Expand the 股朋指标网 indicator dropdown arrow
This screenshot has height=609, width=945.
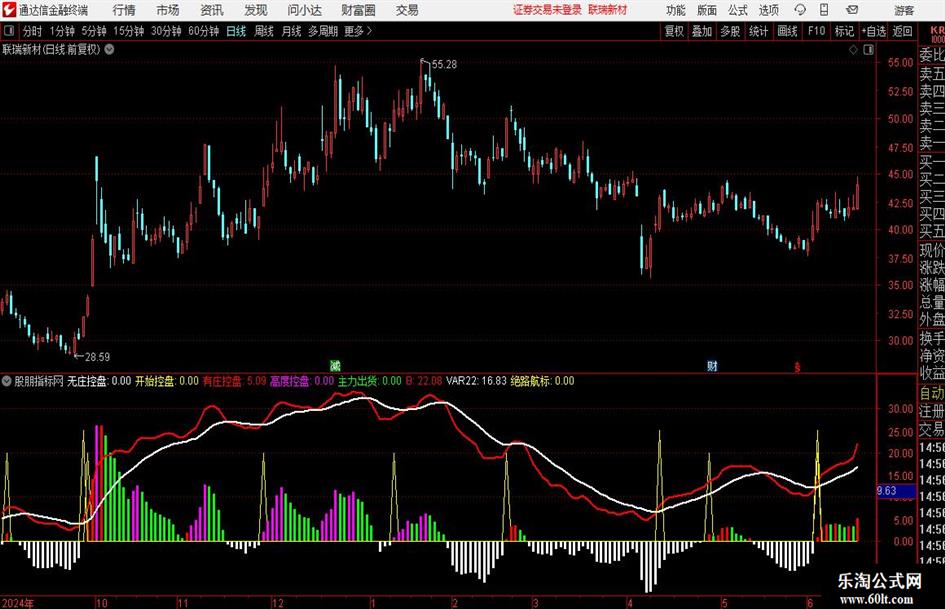pos(7,381)
